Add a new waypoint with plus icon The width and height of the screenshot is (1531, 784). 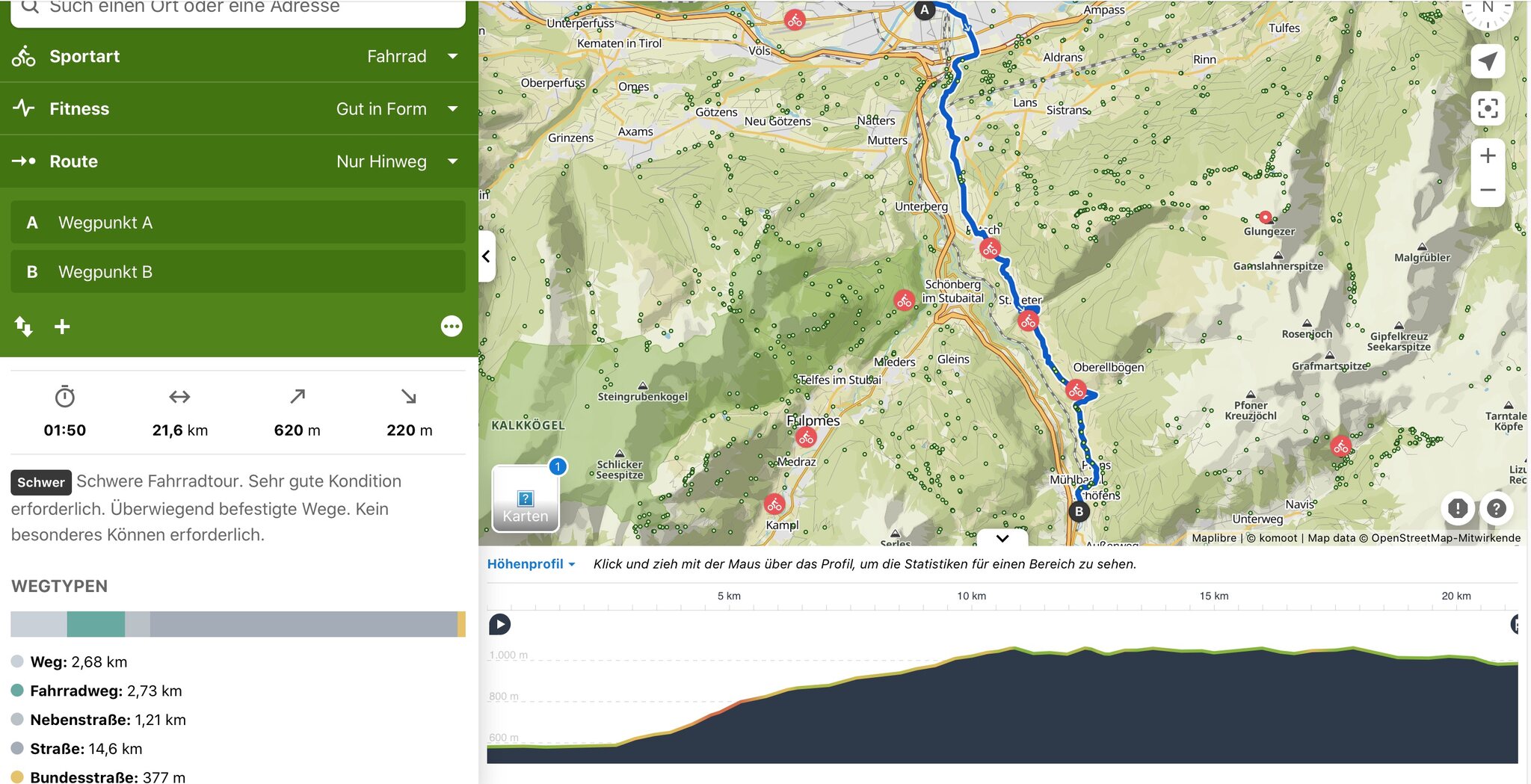coord(62,327)
